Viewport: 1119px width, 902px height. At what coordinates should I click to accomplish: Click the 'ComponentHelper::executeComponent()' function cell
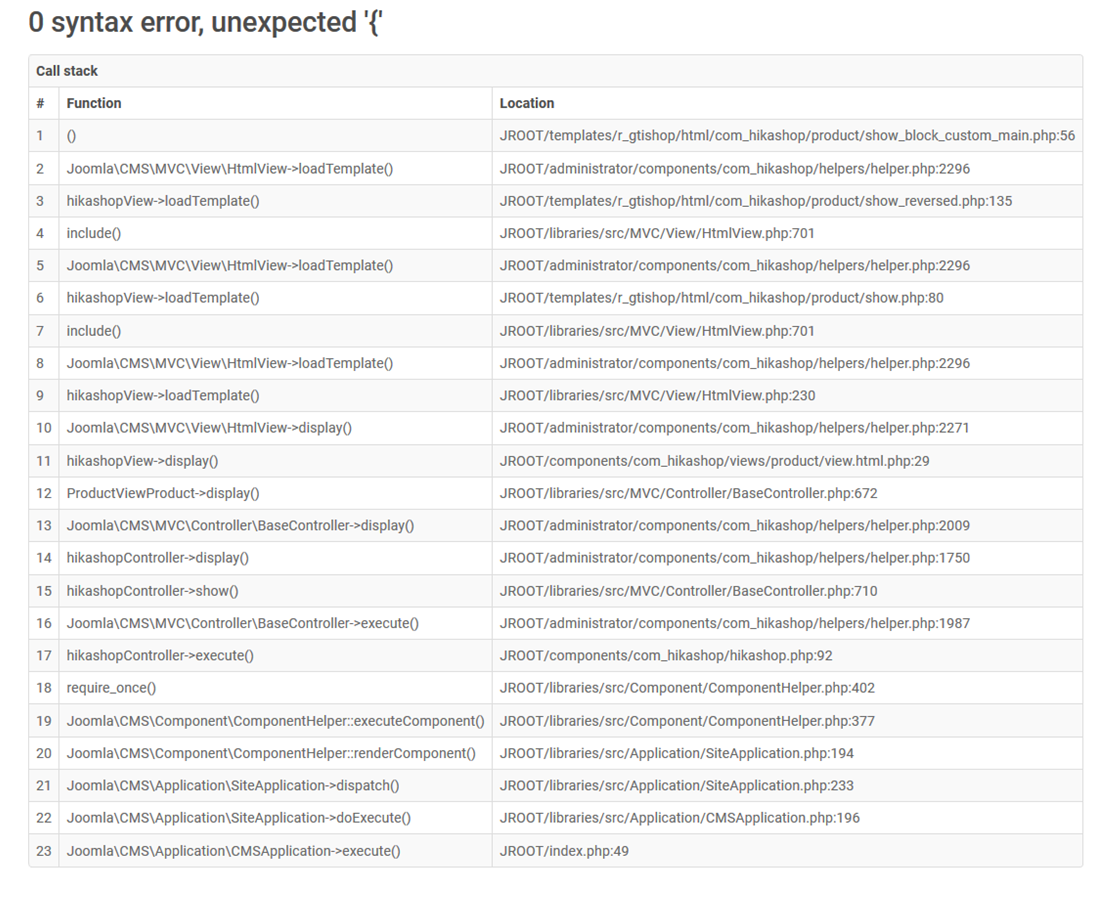[x=275, y=721]
